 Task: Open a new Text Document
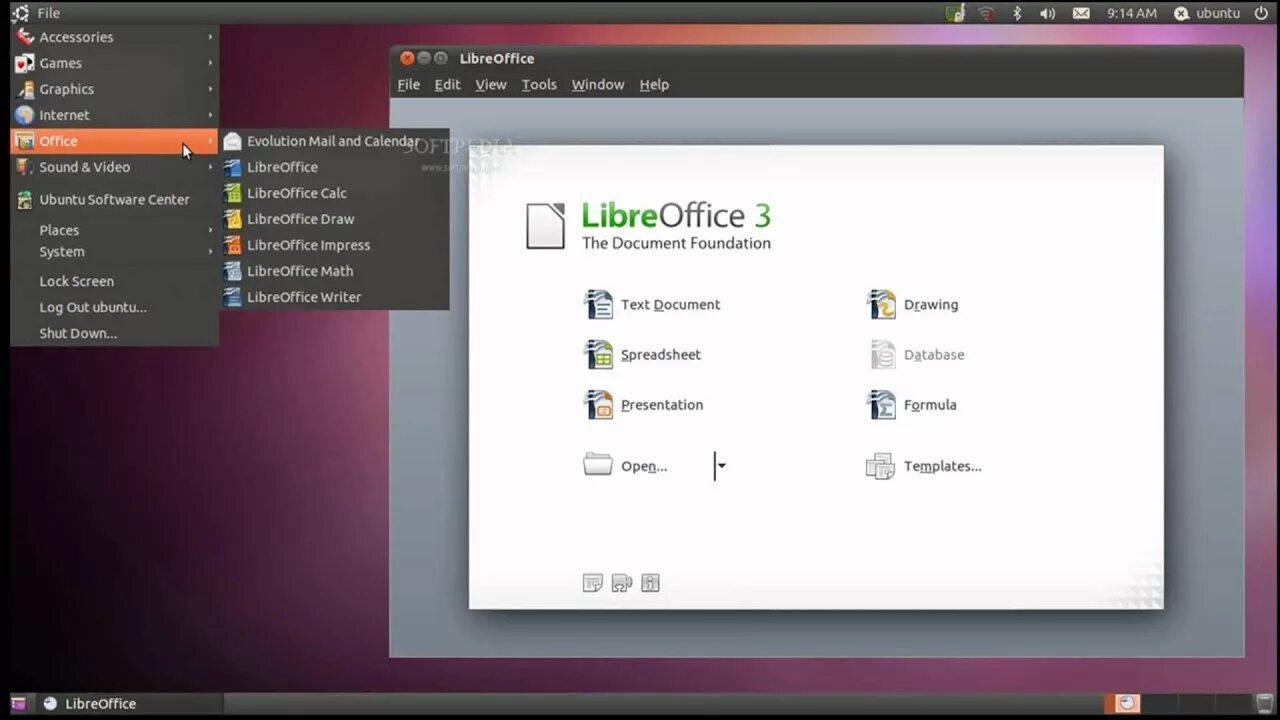tap(652, 305)
